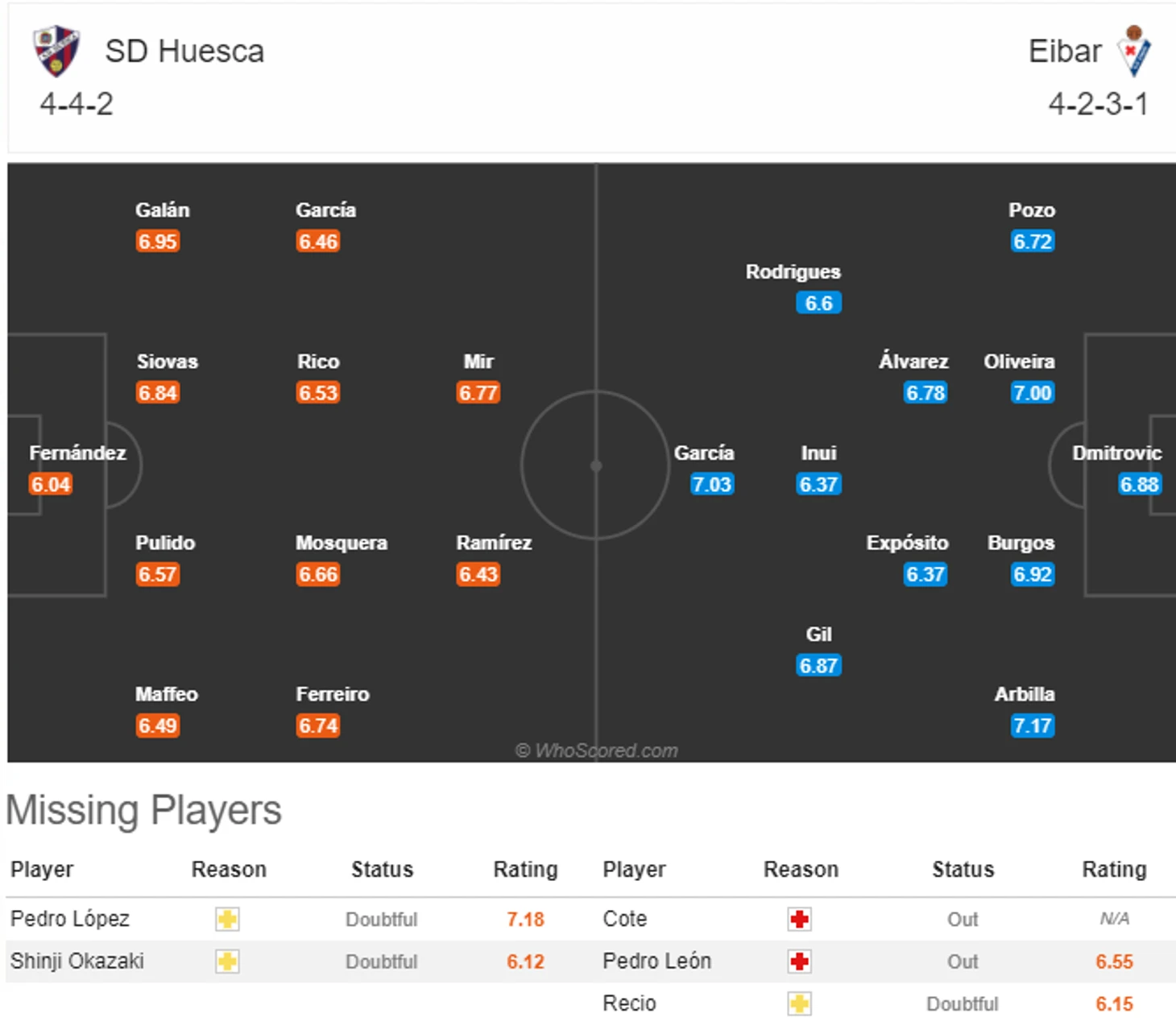Screen dimensions: 1176x1030
Task: Select Arbilla's 7.17 rating badge
Action: pyautogui.click(x=1033, y=726)
